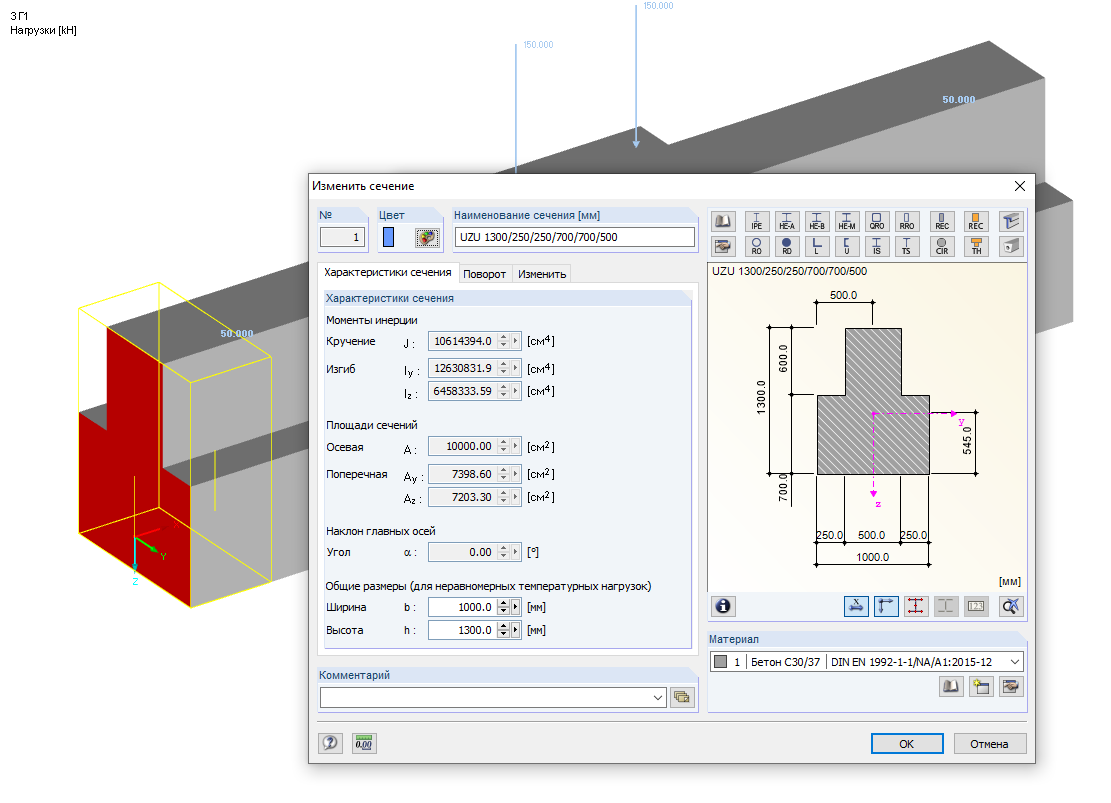The width and height of the screenshot is (1111, 803).
Task: Click the disabled 123 numbering icon
Action: (x=976, y=606)
